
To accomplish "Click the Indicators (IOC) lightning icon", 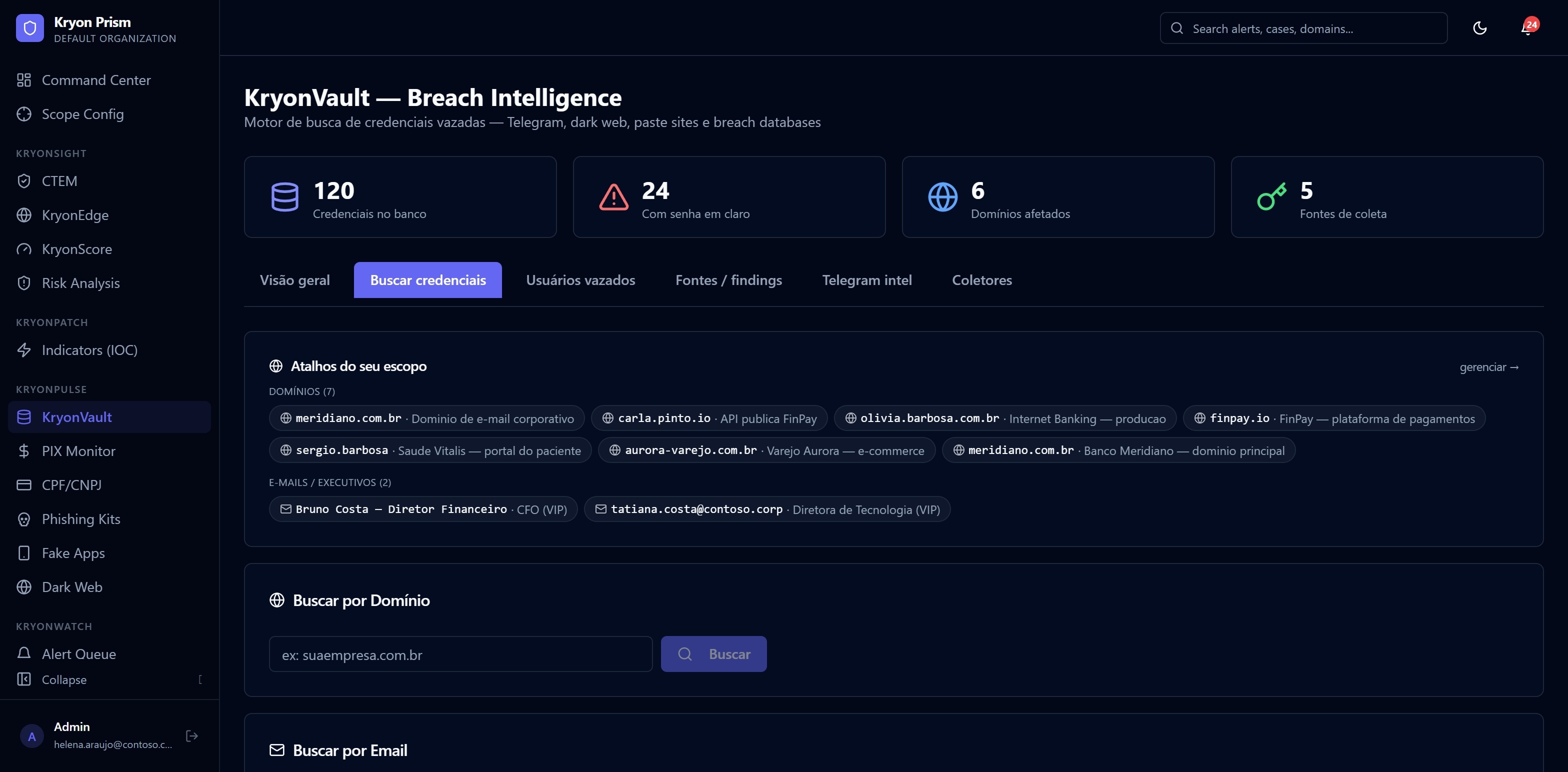I will (23, 350).
